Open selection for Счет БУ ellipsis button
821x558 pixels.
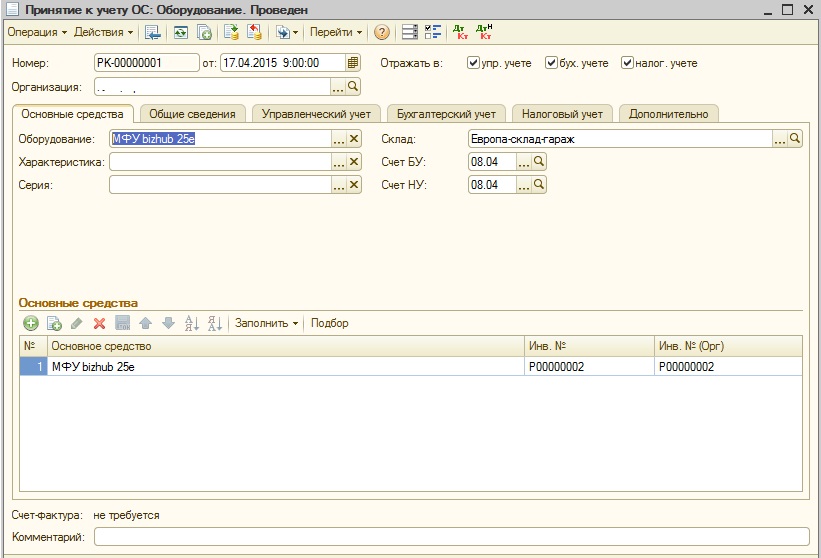tap(524, 162)
